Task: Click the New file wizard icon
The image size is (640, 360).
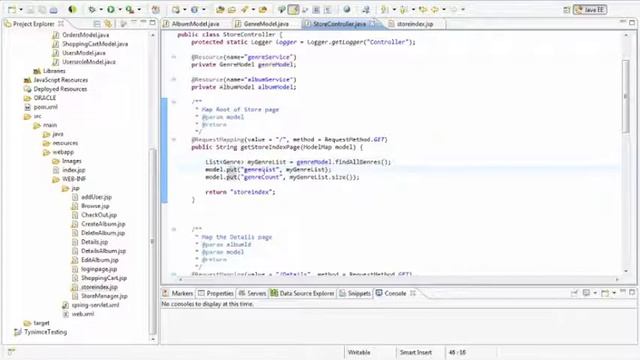Action: click(x=12, y=9)
